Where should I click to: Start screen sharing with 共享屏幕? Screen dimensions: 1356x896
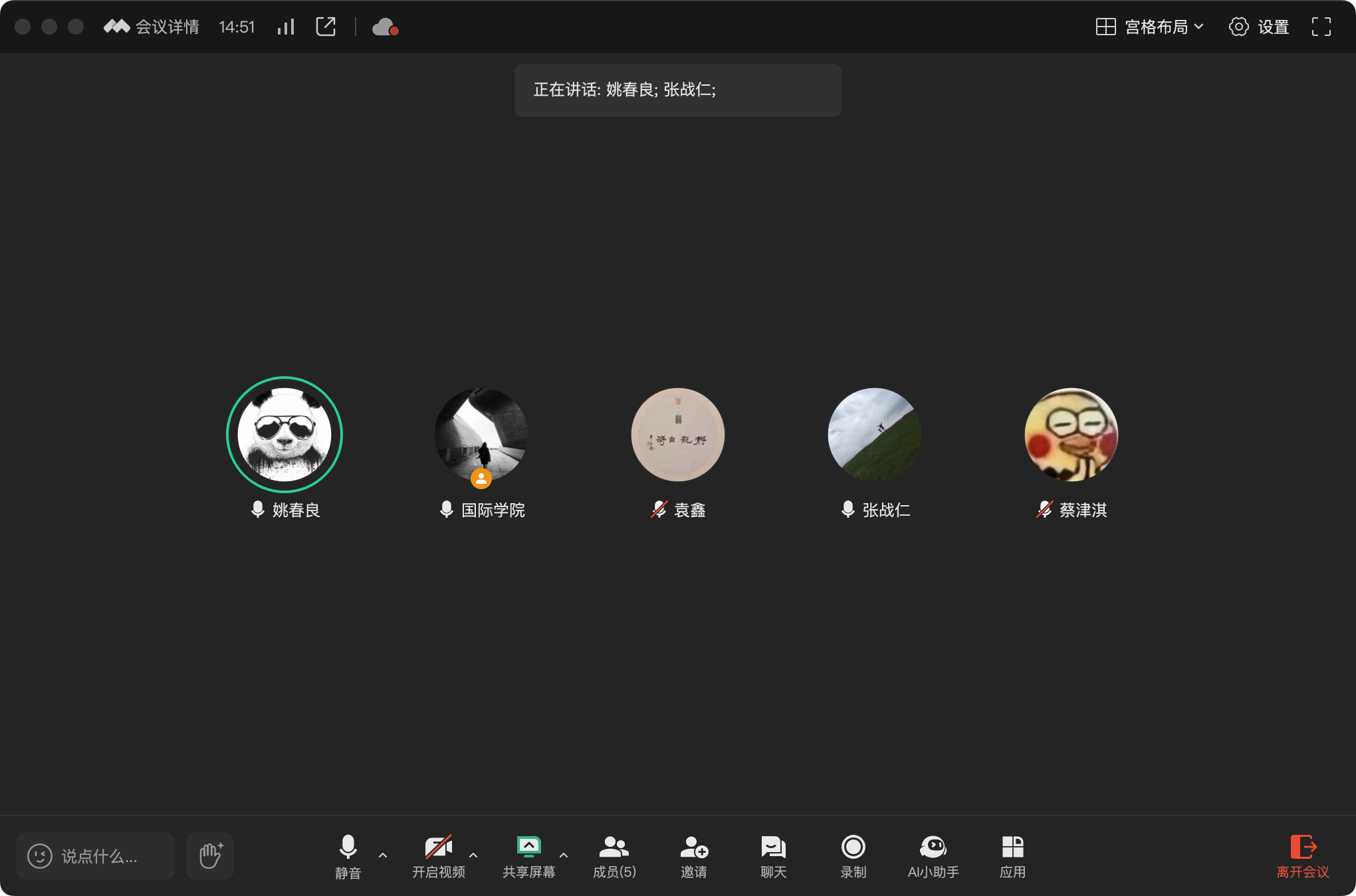click(x=528, y=856)
